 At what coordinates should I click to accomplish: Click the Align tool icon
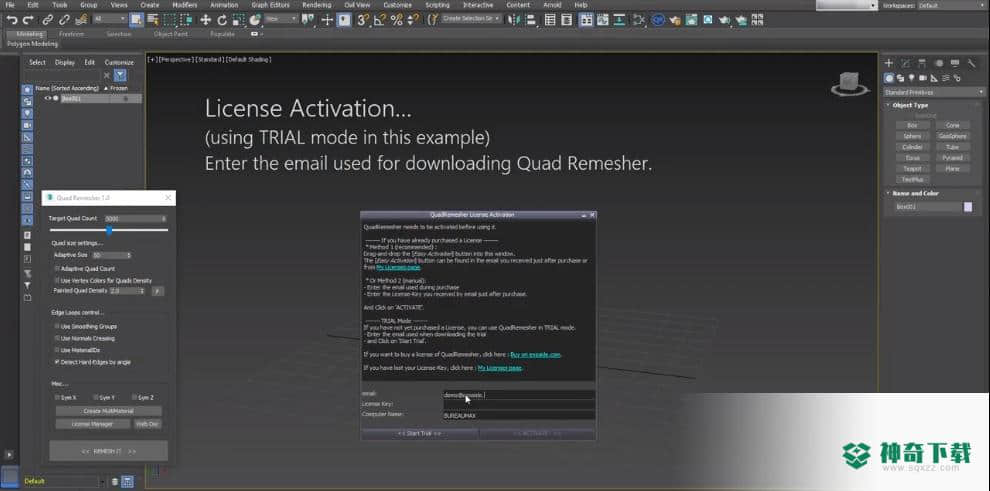529,20
